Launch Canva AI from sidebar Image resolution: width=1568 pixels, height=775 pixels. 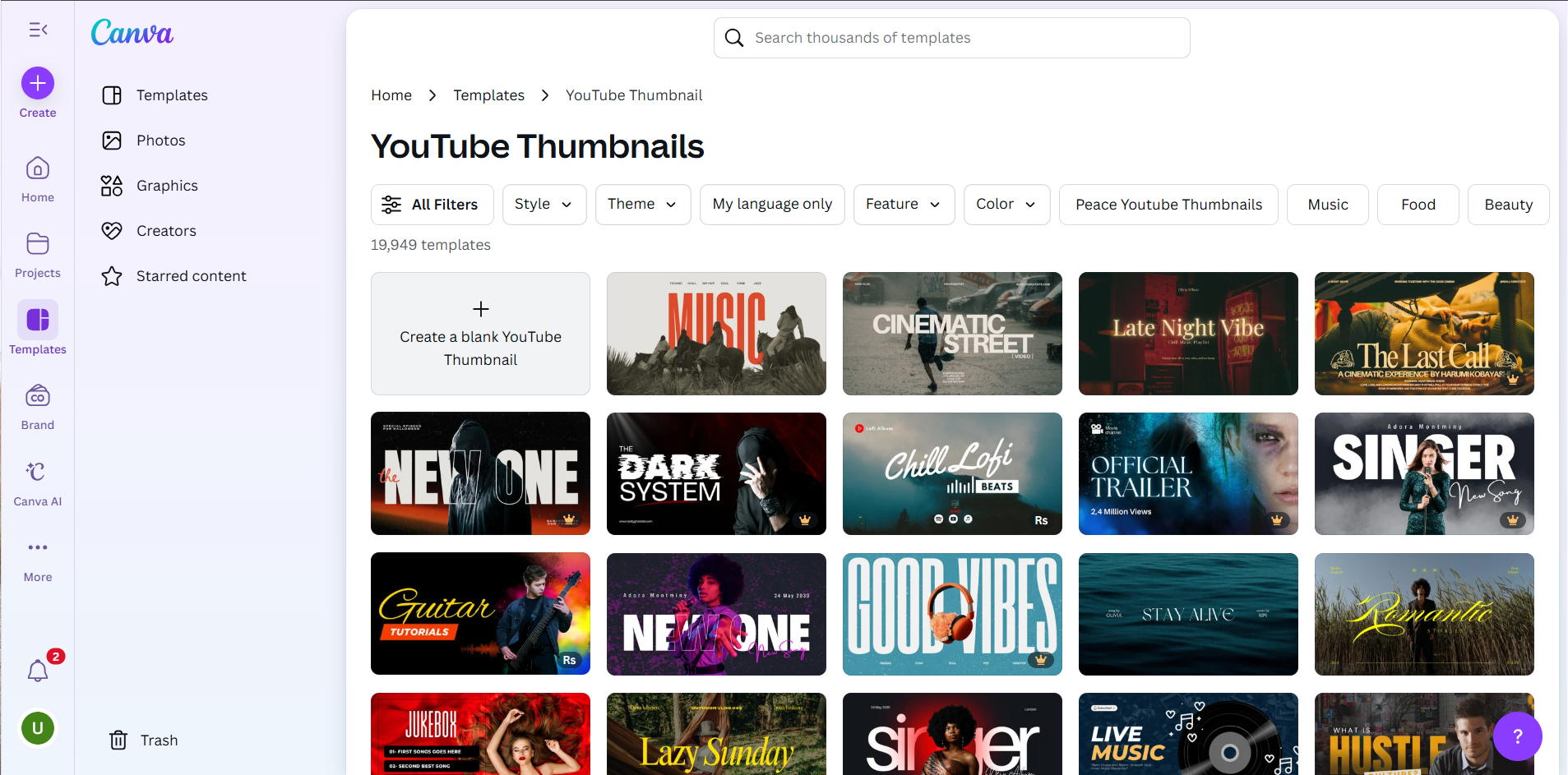coord(37,472)
